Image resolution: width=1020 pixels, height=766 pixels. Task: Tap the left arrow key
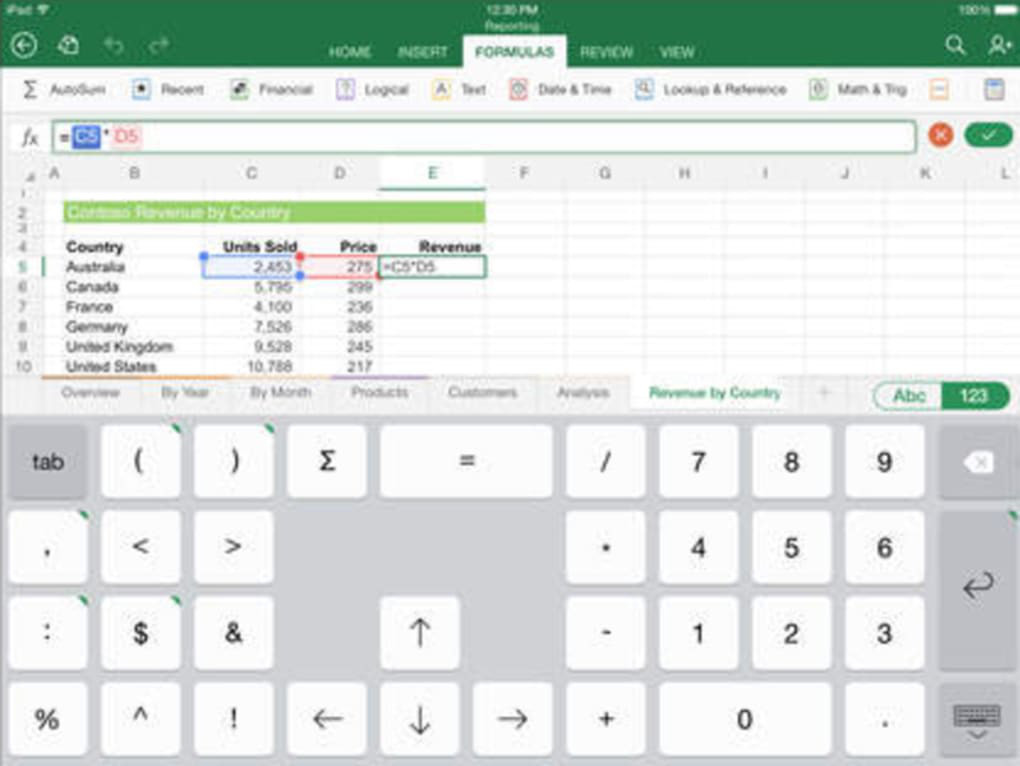[x=327, y=719]
